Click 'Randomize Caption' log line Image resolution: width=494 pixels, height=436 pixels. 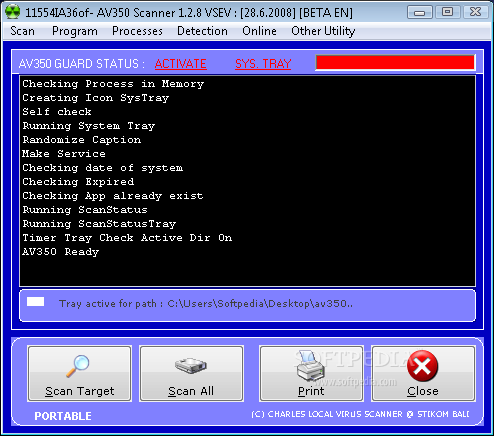coord(82,140)
